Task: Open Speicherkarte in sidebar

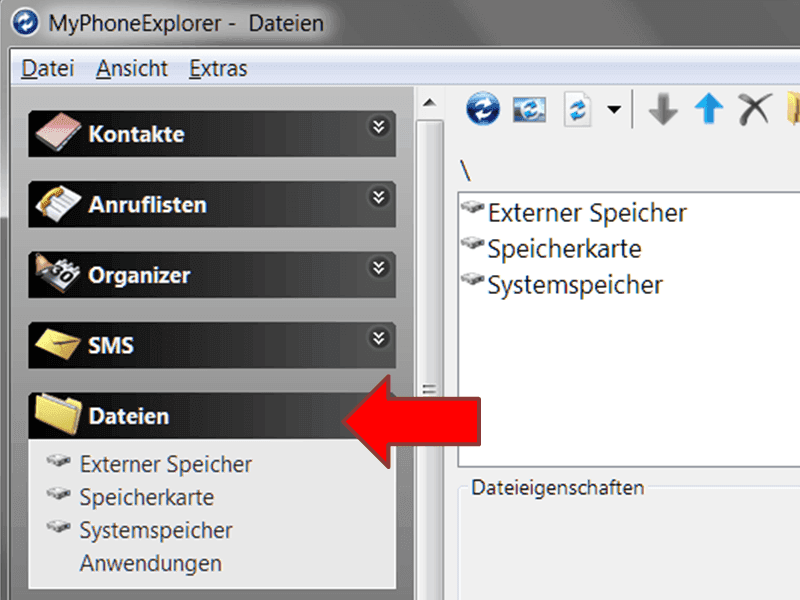Action: pyautogui.click(x=147, y=497)
